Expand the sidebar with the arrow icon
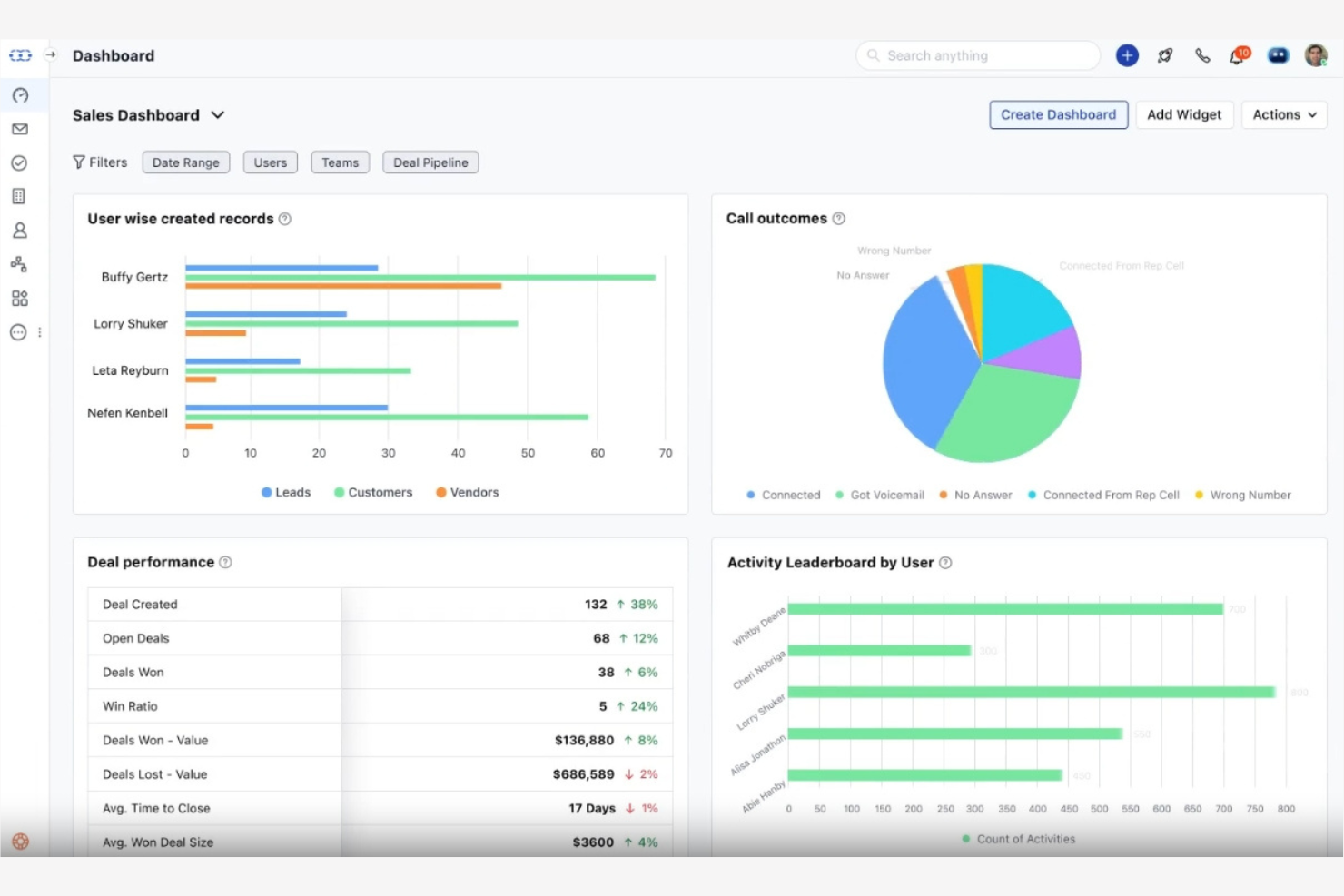The image size is (1344, 896). 51,54
